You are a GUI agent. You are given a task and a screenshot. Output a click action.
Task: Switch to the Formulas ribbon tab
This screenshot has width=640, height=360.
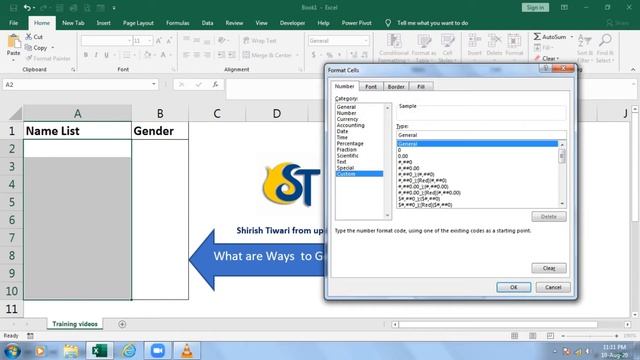tap(178, 23)
